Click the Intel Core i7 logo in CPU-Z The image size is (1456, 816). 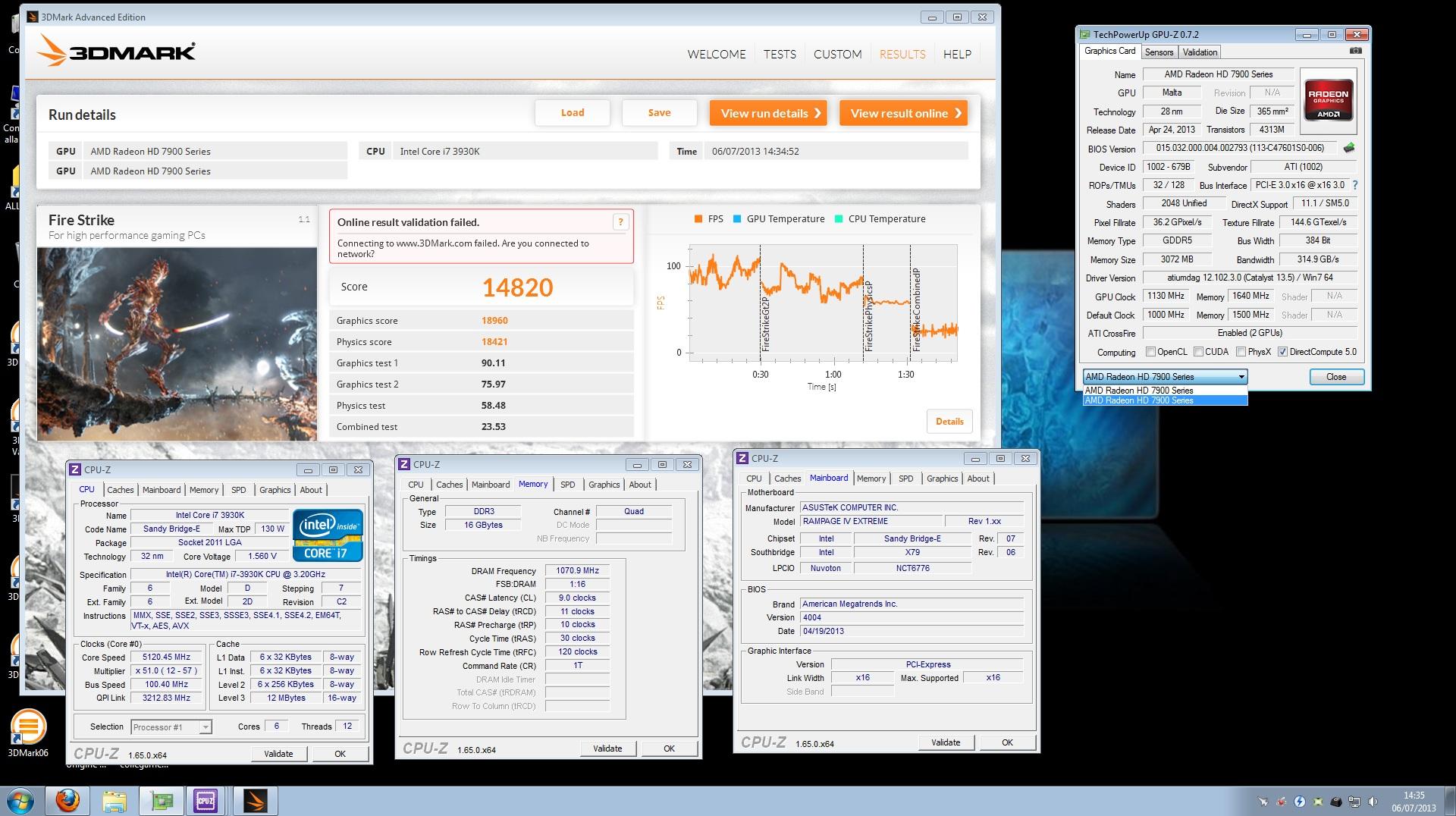[328, 535]
